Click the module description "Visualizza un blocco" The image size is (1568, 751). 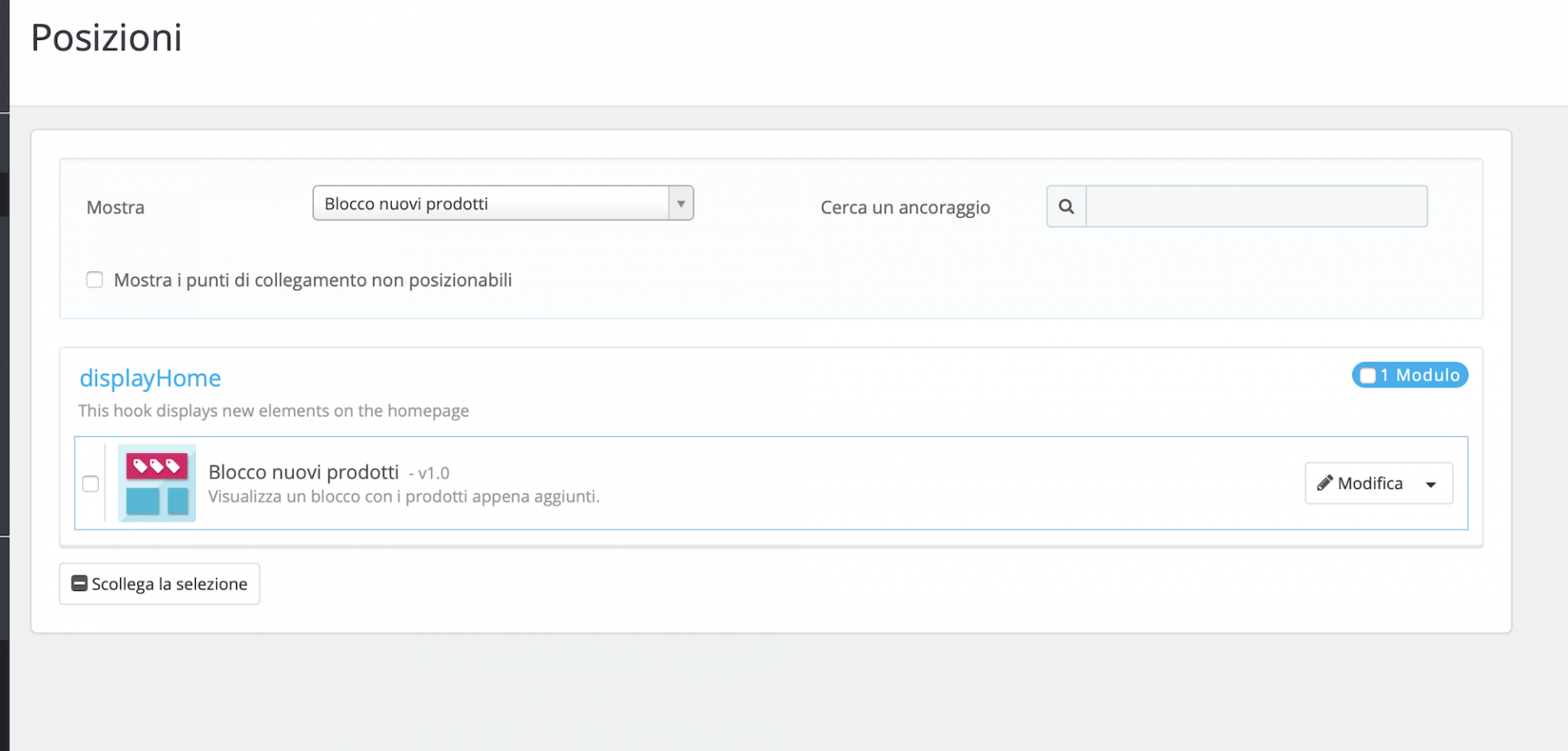point(403,496)
